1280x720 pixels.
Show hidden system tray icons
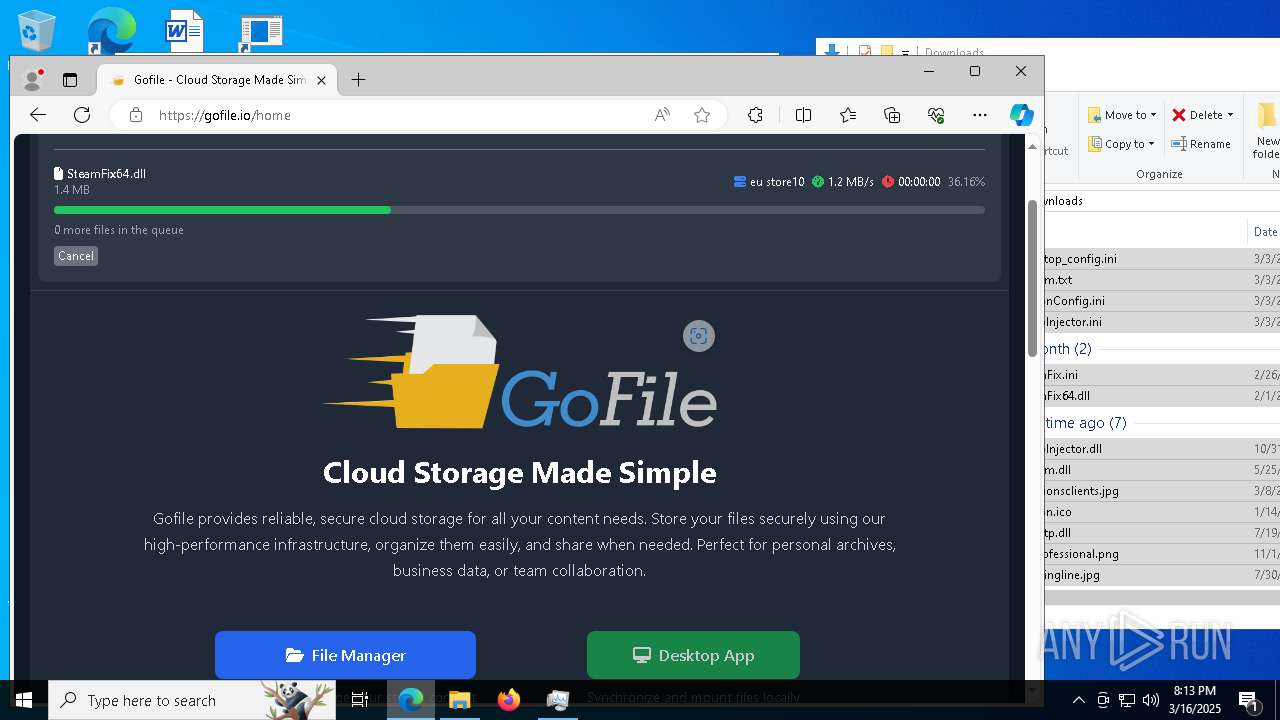click(x=1079, y=700)
